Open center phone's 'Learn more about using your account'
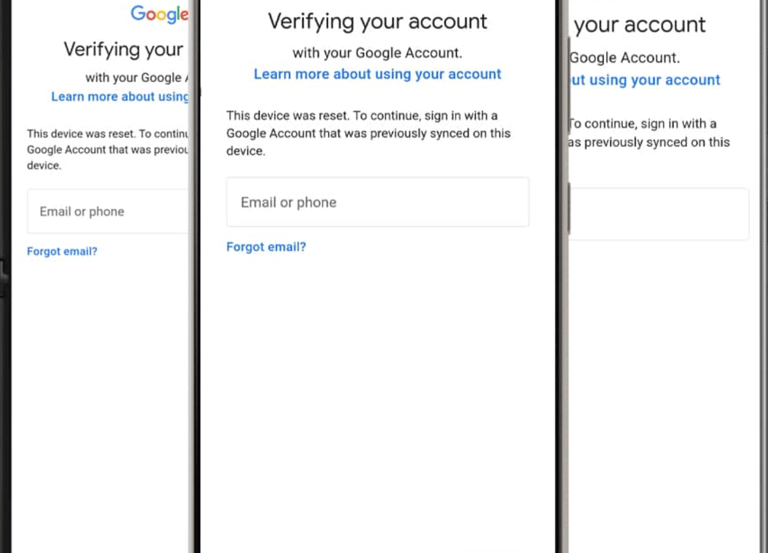This screenshot has height=553, width=768. pos(377,74)
